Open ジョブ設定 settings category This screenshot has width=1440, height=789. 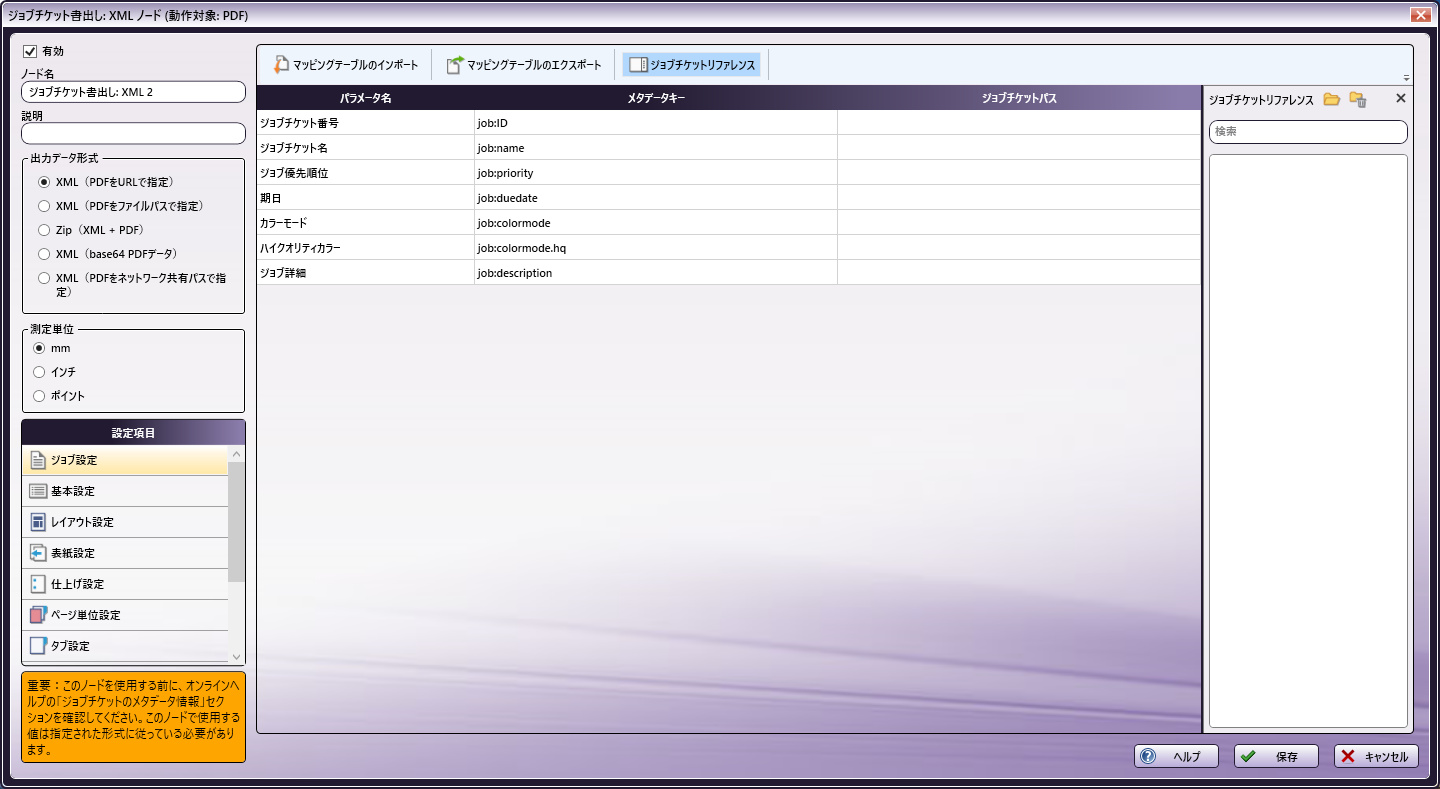click(x=125, y=460)
